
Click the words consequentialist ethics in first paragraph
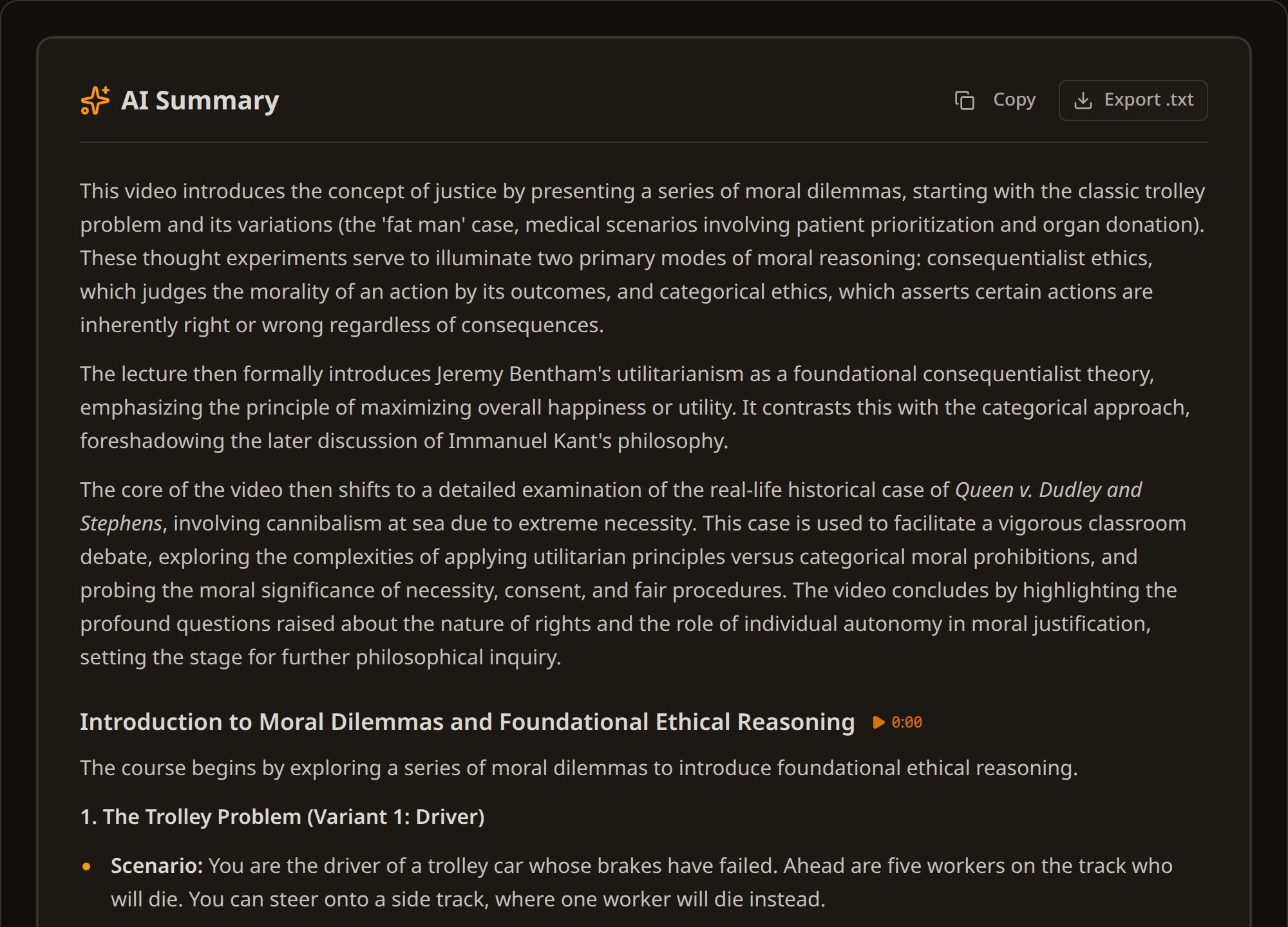1039,258
